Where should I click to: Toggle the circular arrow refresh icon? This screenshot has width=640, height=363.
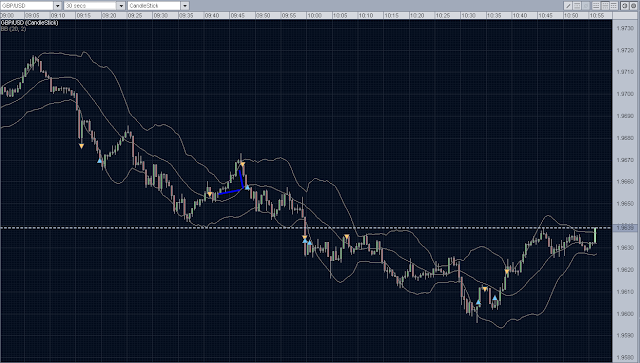tap(624, 6)
